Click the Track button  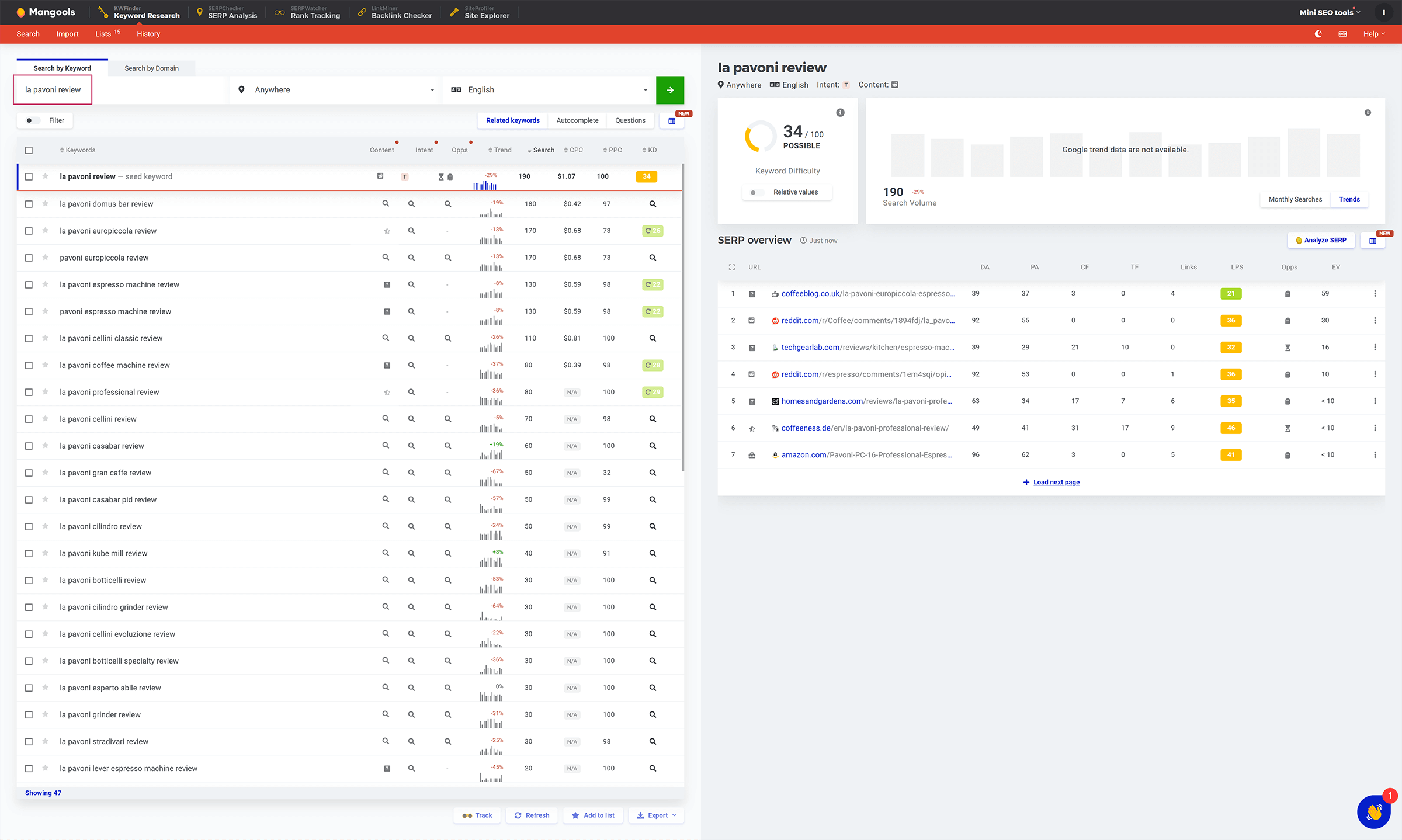click(477, 815)
